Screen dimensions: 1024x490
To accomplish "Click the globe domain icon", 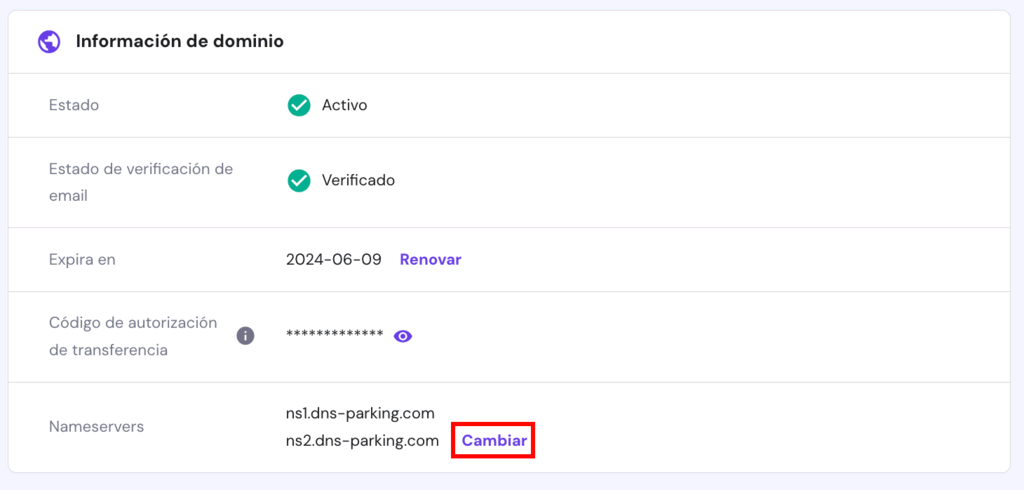I will (x=48, y=42).
